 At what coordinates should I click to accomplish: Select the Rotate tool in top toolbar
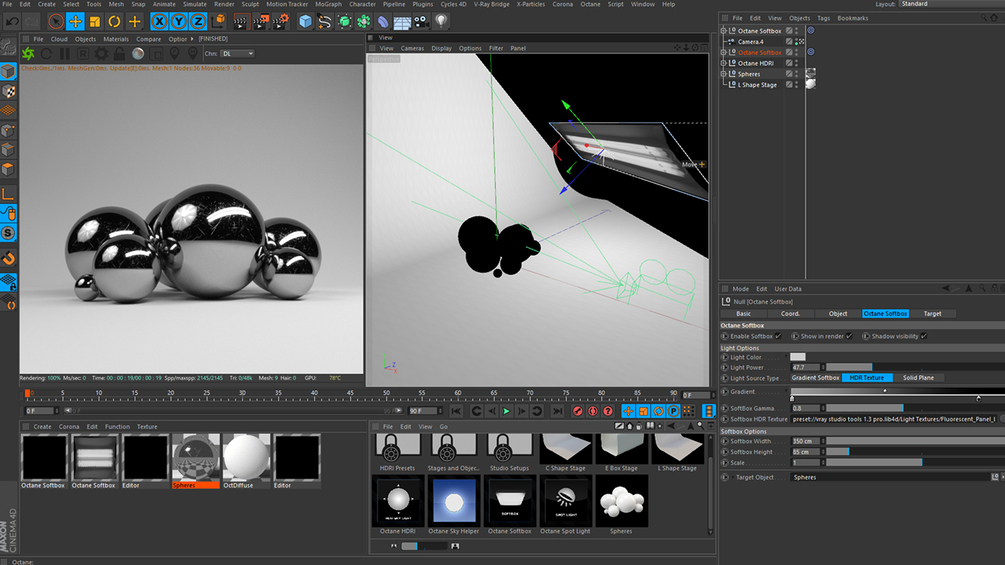(114, 22)
